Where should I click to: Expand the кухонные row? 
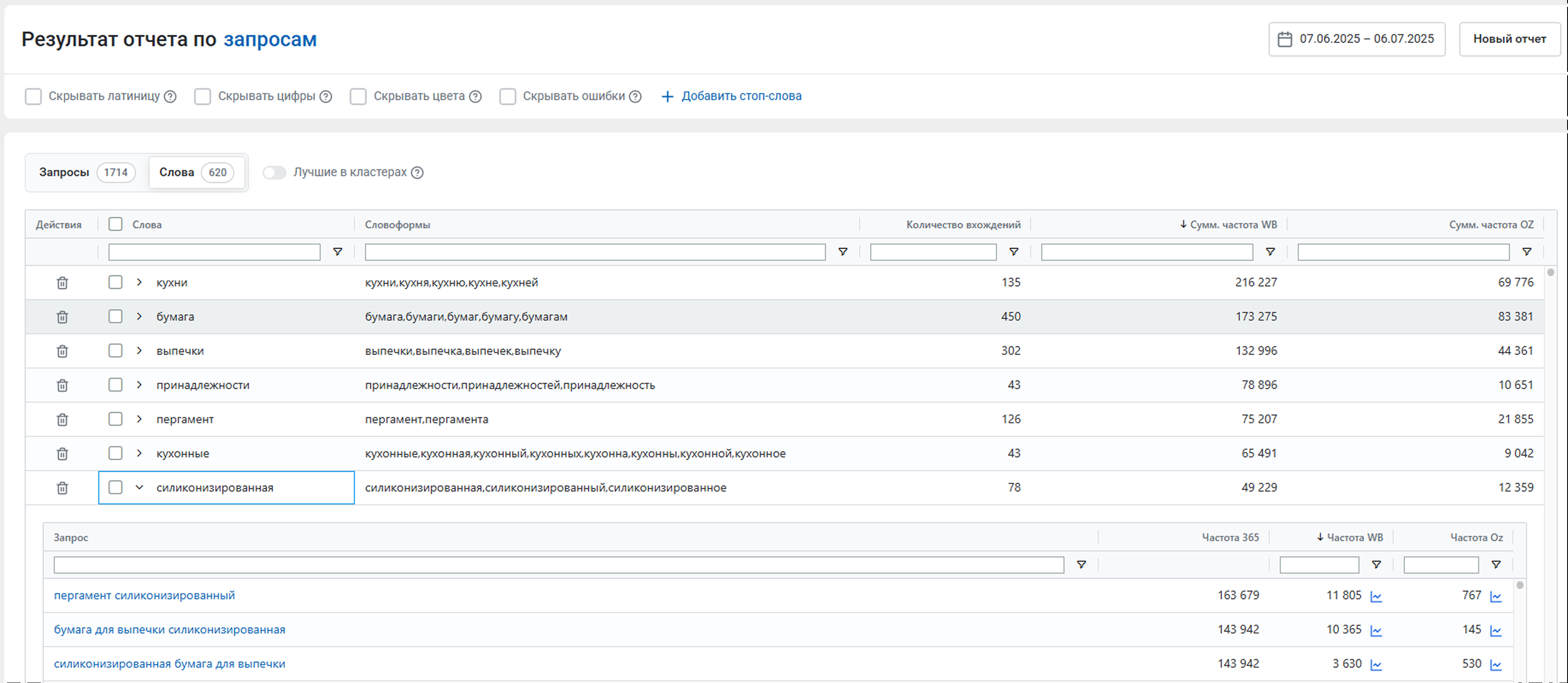pyautogui.click(x=139, y=453)
